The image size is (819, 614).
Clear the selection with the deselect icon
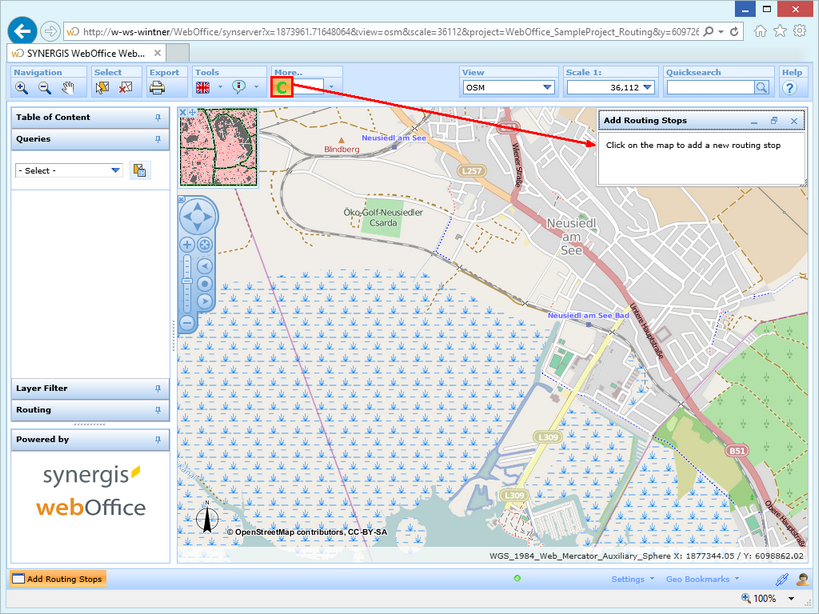(125, 88)
